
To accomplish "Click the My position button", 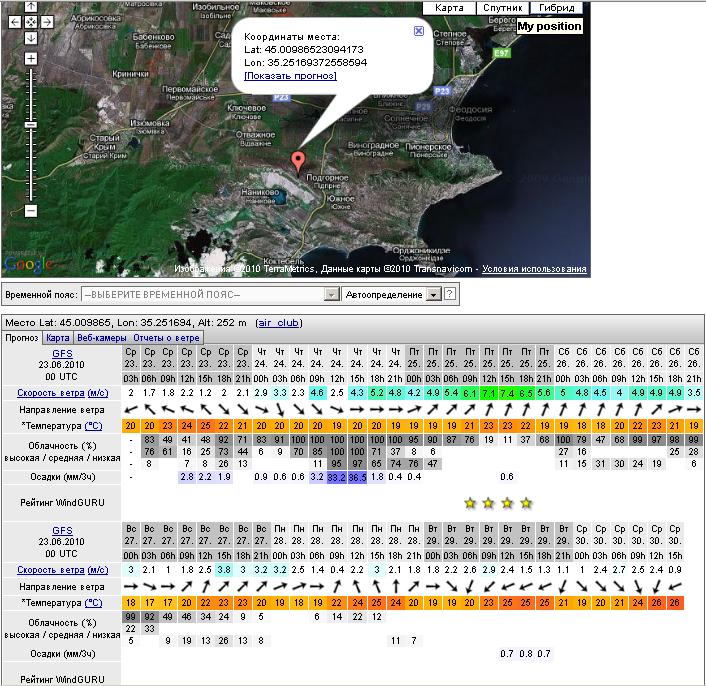I will point(548,26).
